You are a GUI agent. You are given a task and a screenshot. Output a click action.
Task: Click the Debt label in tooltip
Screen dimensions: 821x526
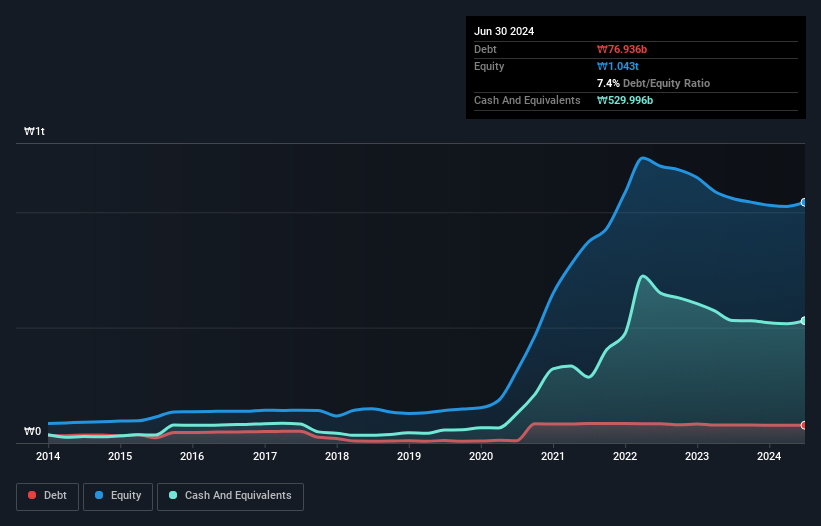click(485, 49)
